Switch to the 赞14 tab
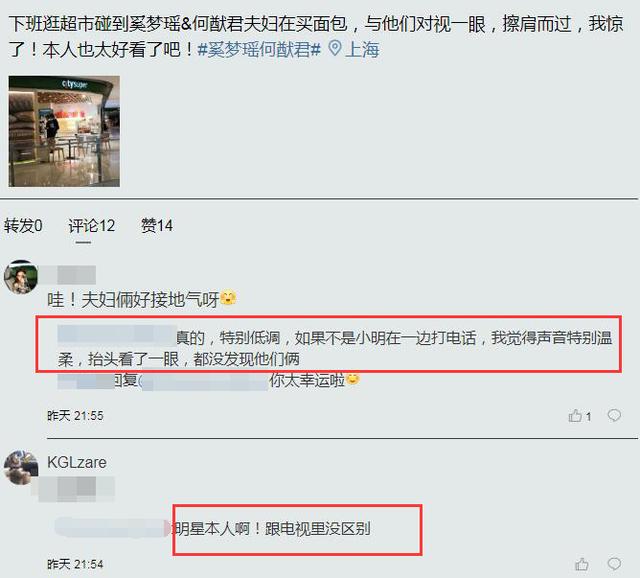 click(x=157, y=226)
